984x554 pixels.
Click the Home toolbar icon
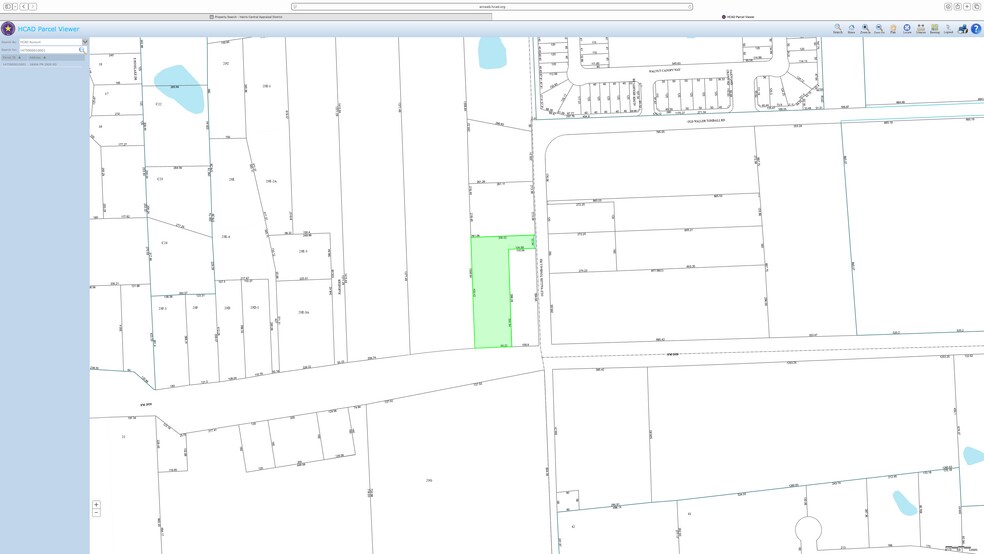tap(852, 29)
